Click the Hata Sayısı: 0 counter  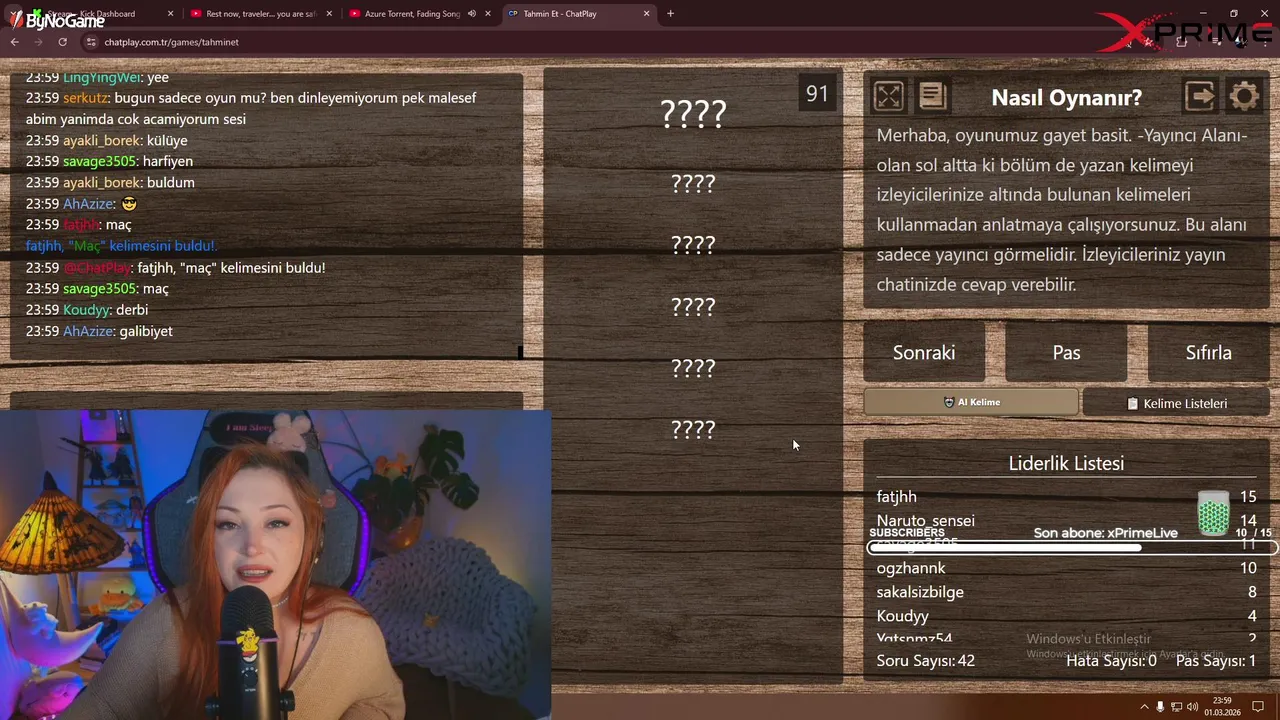tap(1111, 660)
